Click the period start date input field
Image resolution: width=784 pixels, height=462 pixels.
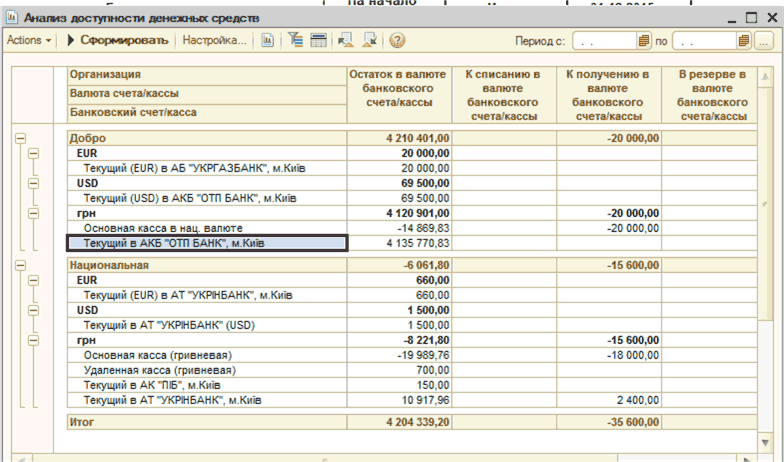coord(603,41)
